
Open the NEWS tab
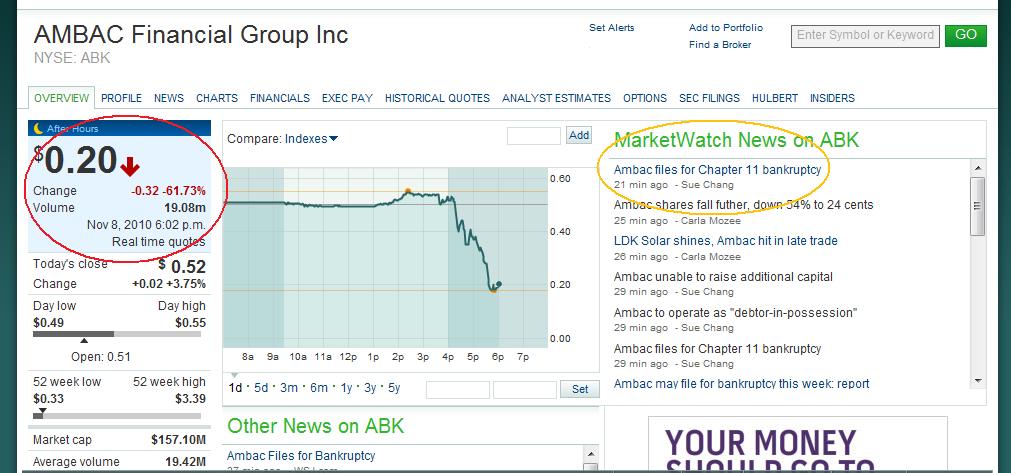[x=169, y=98]
